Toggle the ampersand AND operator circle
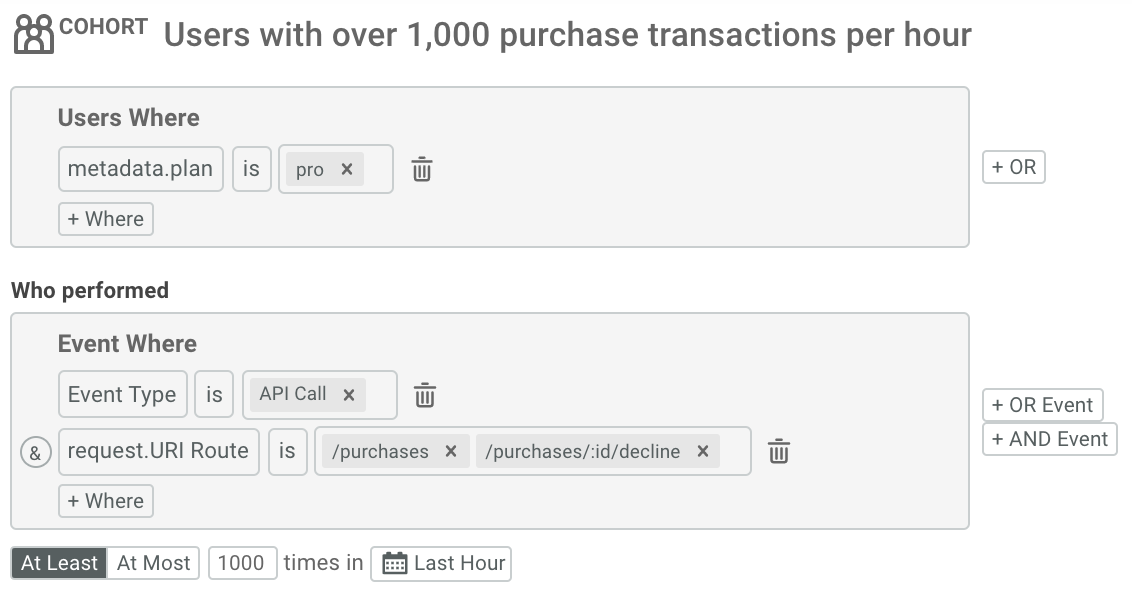The image size is (1132, 606). 35,453
